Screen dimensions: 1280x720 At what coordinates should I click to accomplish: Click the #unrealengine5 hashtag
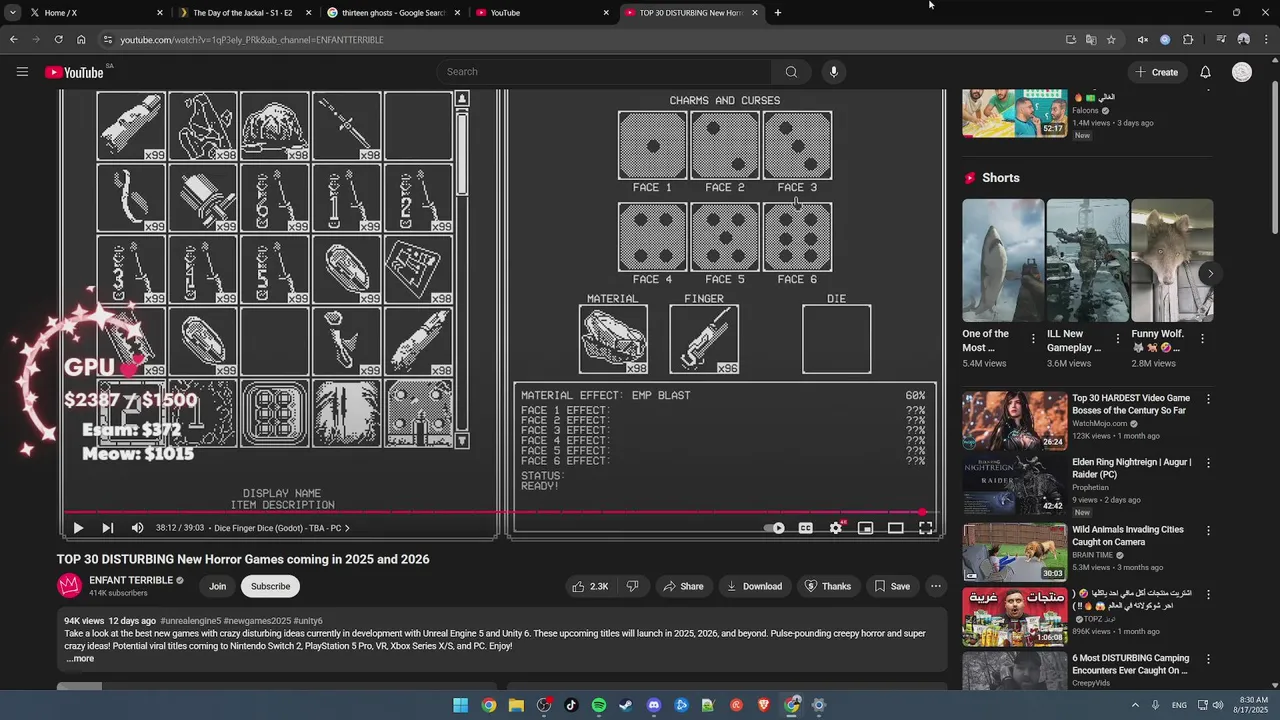pos(190,621)
